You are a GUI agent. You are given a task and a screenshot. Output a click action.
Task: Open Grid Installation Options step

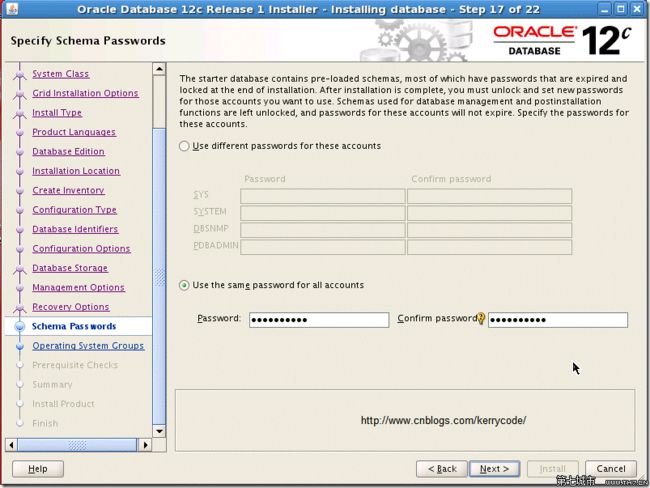(x=85, y=93)
